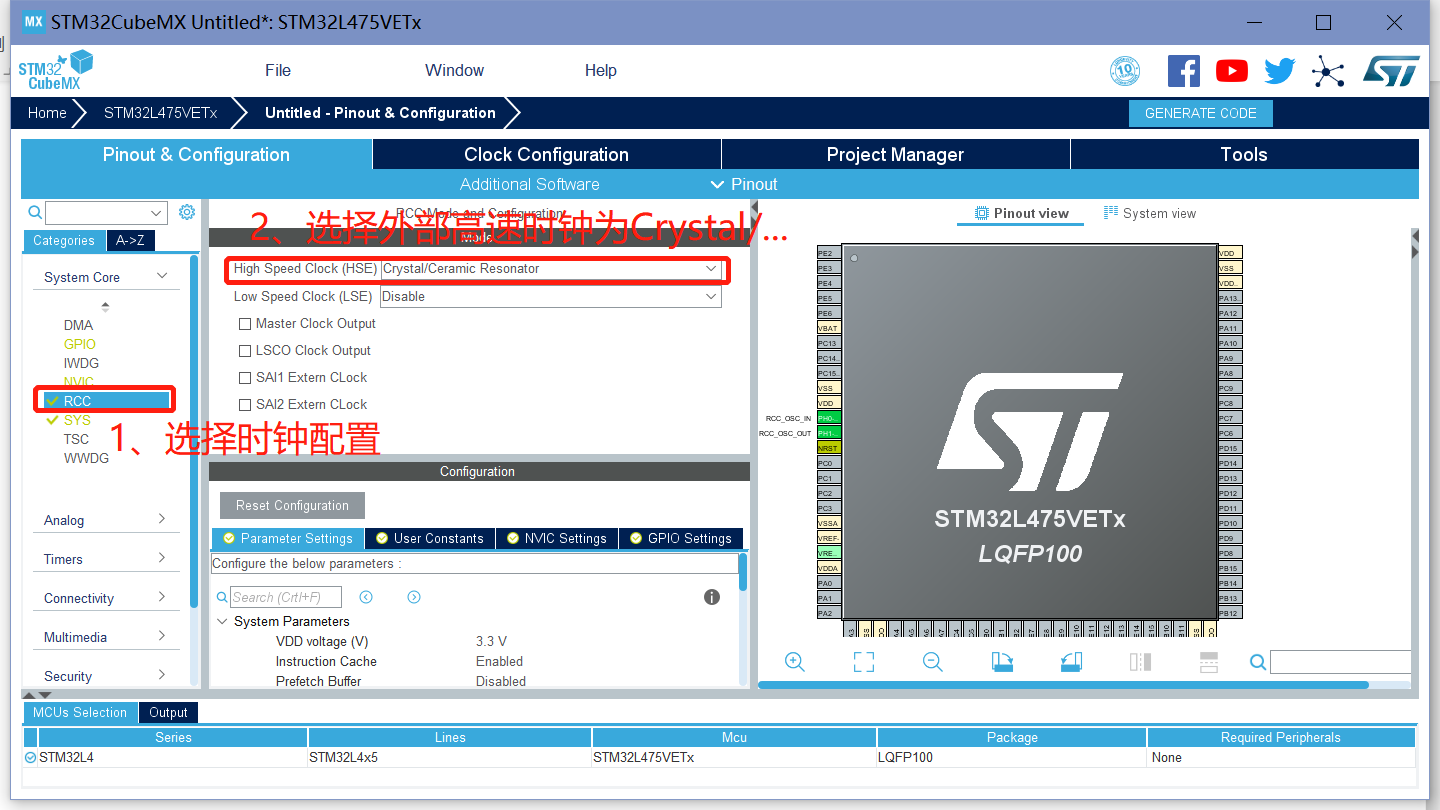Open the ST community network icon
The height and width of the screenshot is (810, 1440).
click(x=1328, y=71)
